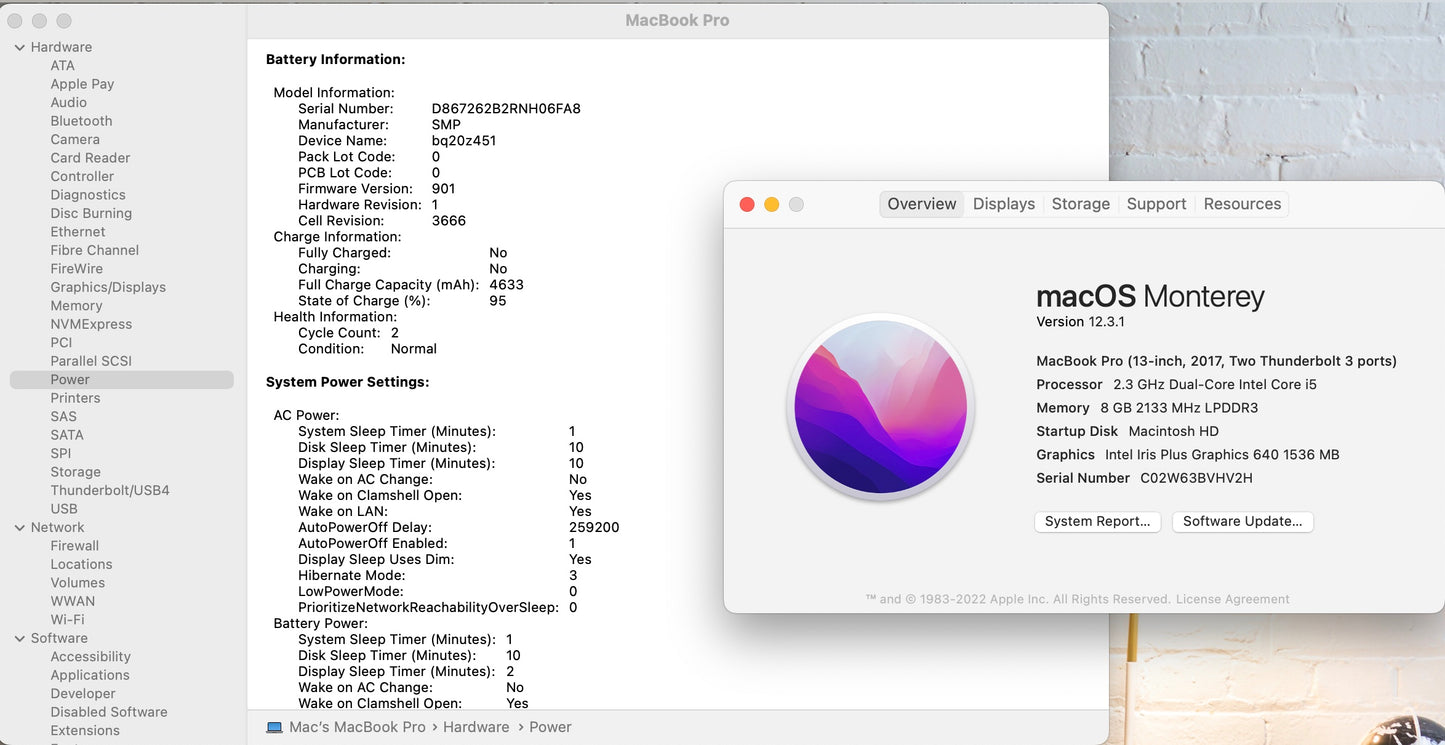1445x745 pixels.
Task: Click the laptop icon in path bar
Action: (x=274, y=727)
